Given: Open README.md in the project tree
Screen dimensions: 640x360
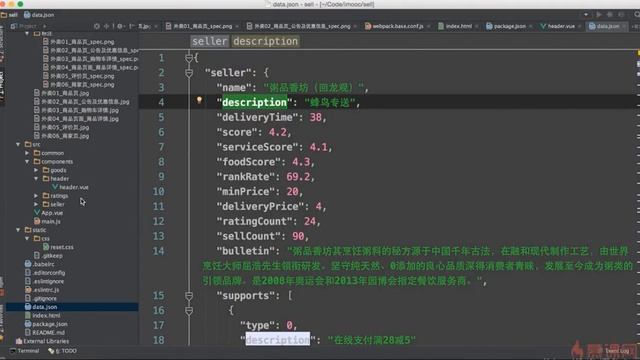Looking at the screenshot, I should point(45,333).
